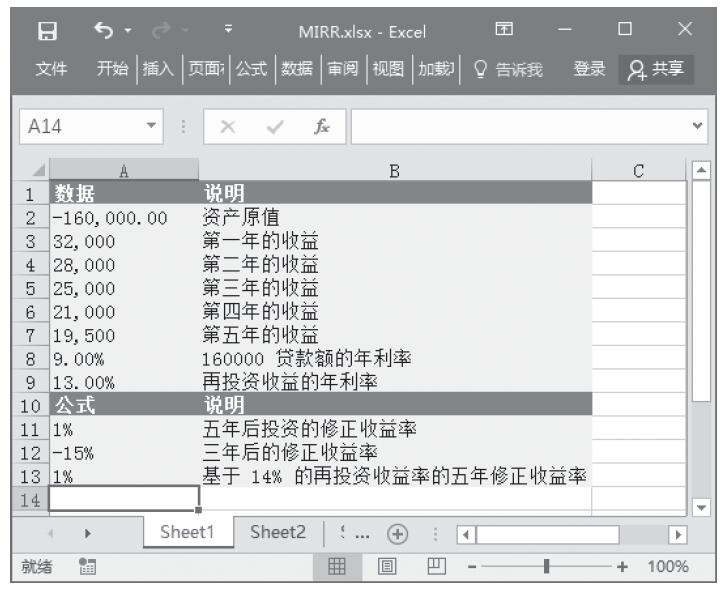Image resolution: width=726 pixels, height=589 pixels.
Task: Click the zoom in plus icon
Action: pos(623,566)
